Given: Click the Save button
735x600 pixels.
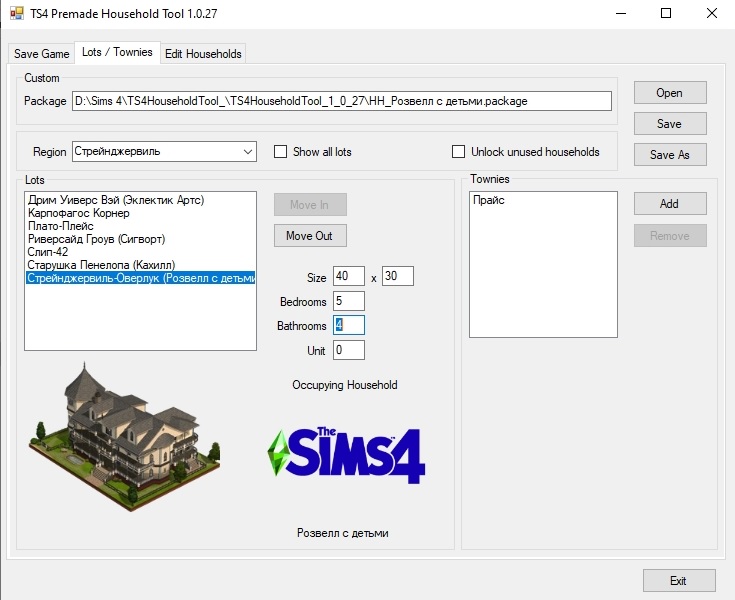Looking at the screenshot, I should pos(669,124).
